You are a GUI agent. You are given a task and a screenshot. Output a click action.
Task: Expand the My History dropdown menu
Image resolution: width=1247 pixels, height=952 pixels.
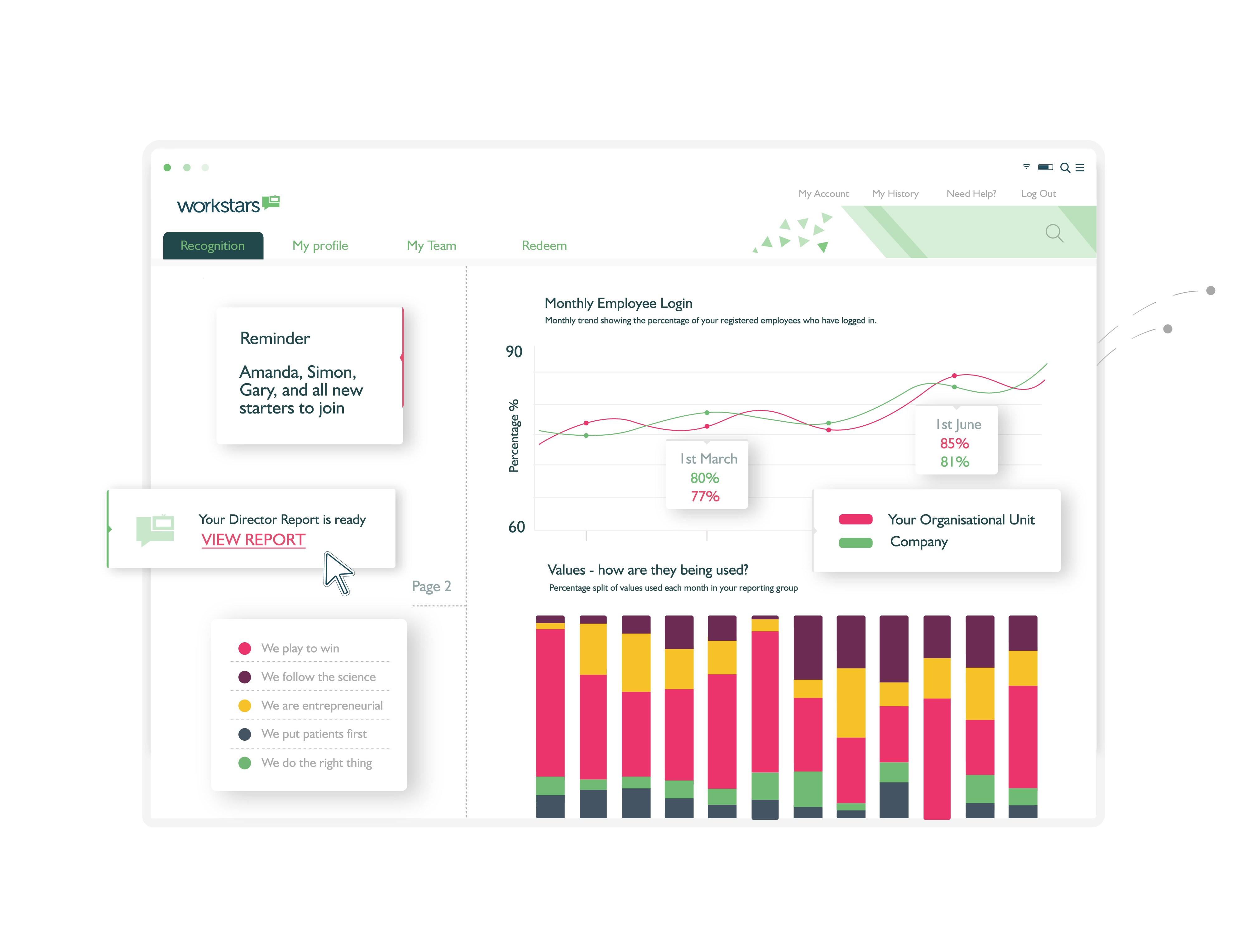(893, 193)
